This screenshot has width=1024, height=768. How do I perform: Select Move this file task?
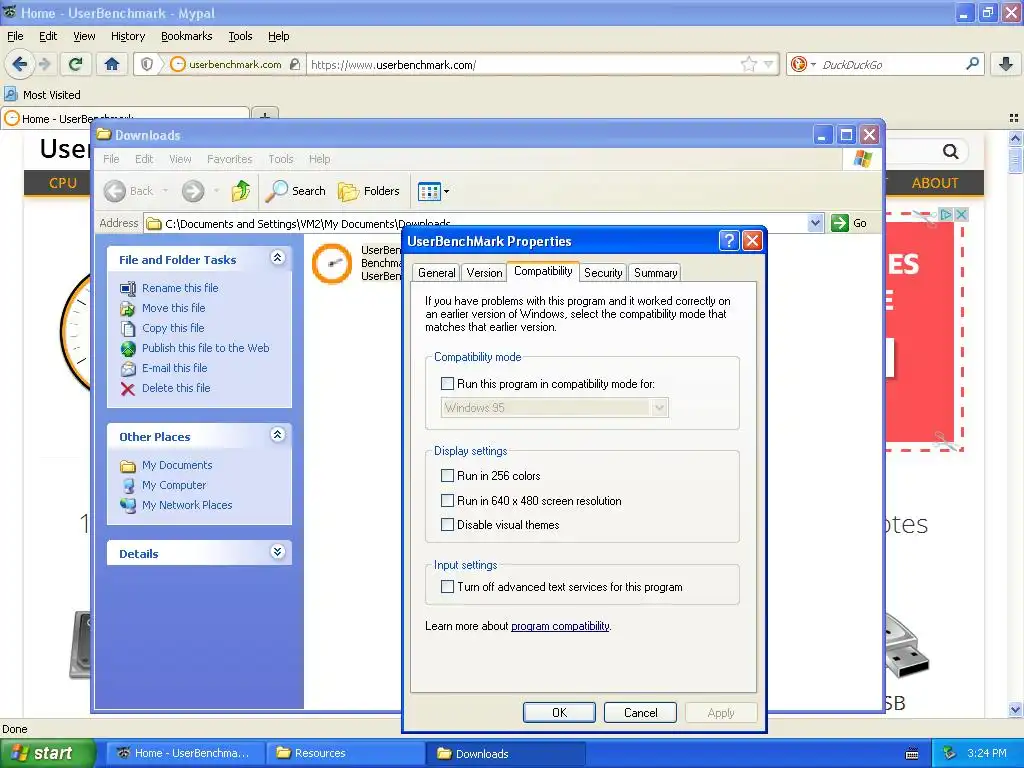[174, 308]
